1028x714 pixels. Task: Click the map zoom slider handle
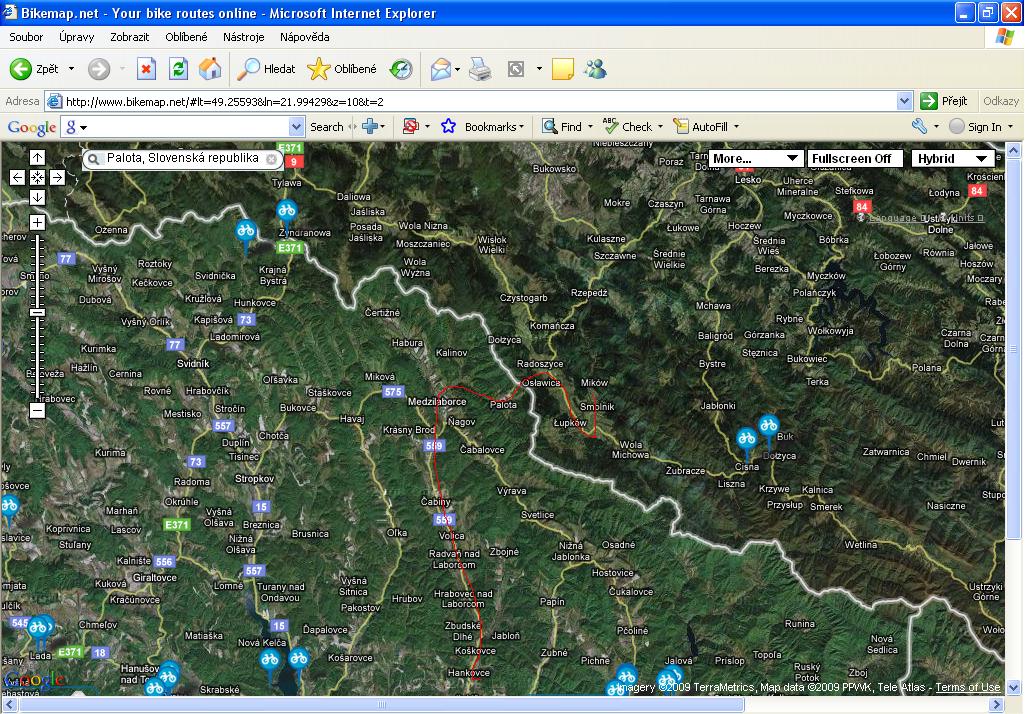[37, 312]
